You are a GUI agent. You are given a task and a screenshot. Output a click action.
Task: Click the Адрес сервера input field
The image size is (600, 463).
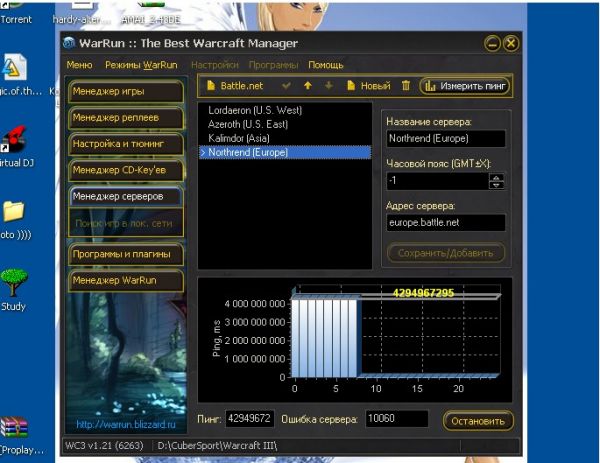445,222
